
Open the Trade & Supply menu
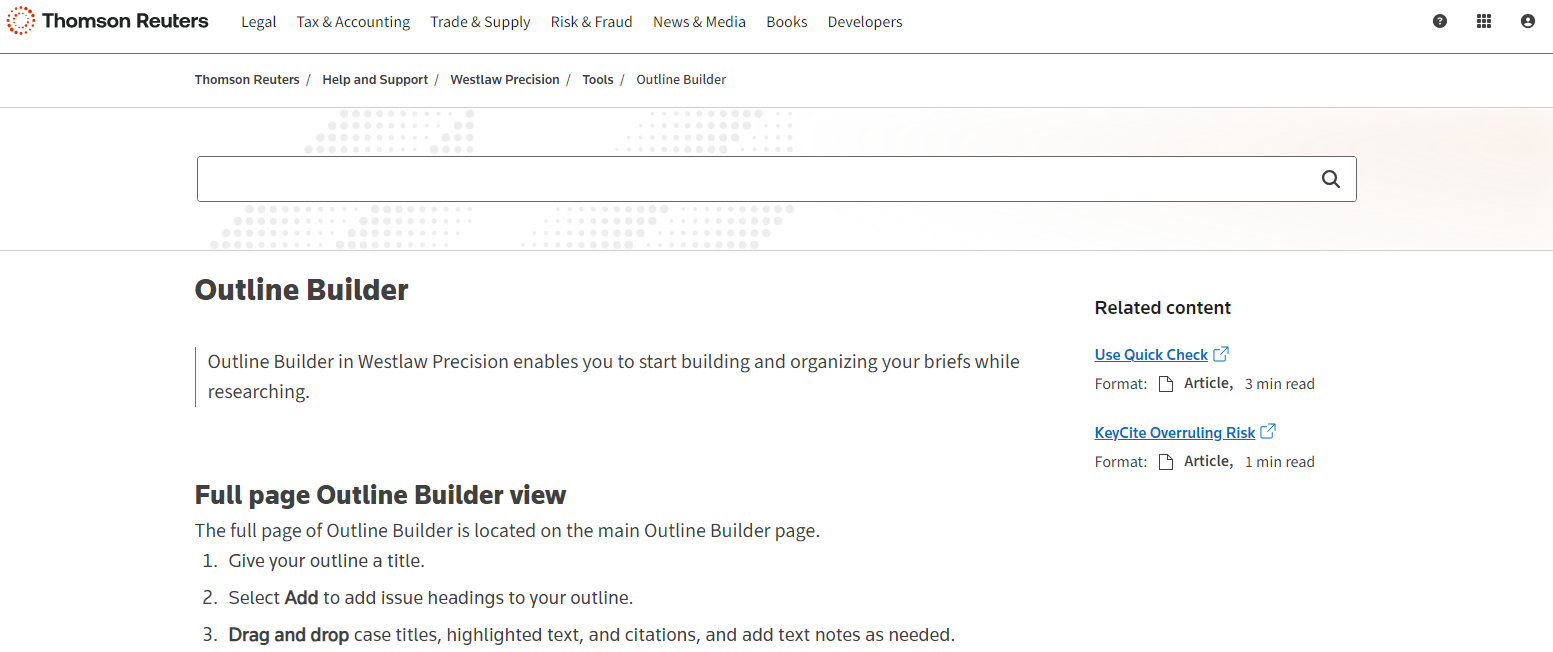[480, 22]
